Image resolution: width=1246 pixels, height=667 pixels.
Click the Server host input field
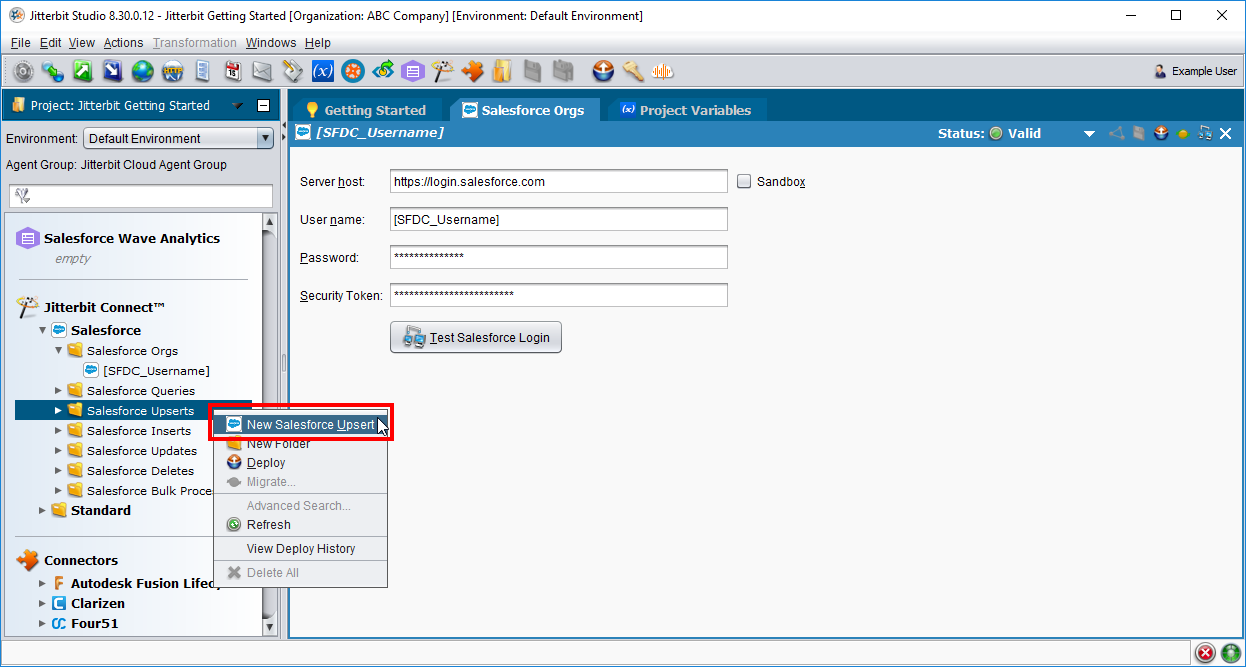click(558, 181)
